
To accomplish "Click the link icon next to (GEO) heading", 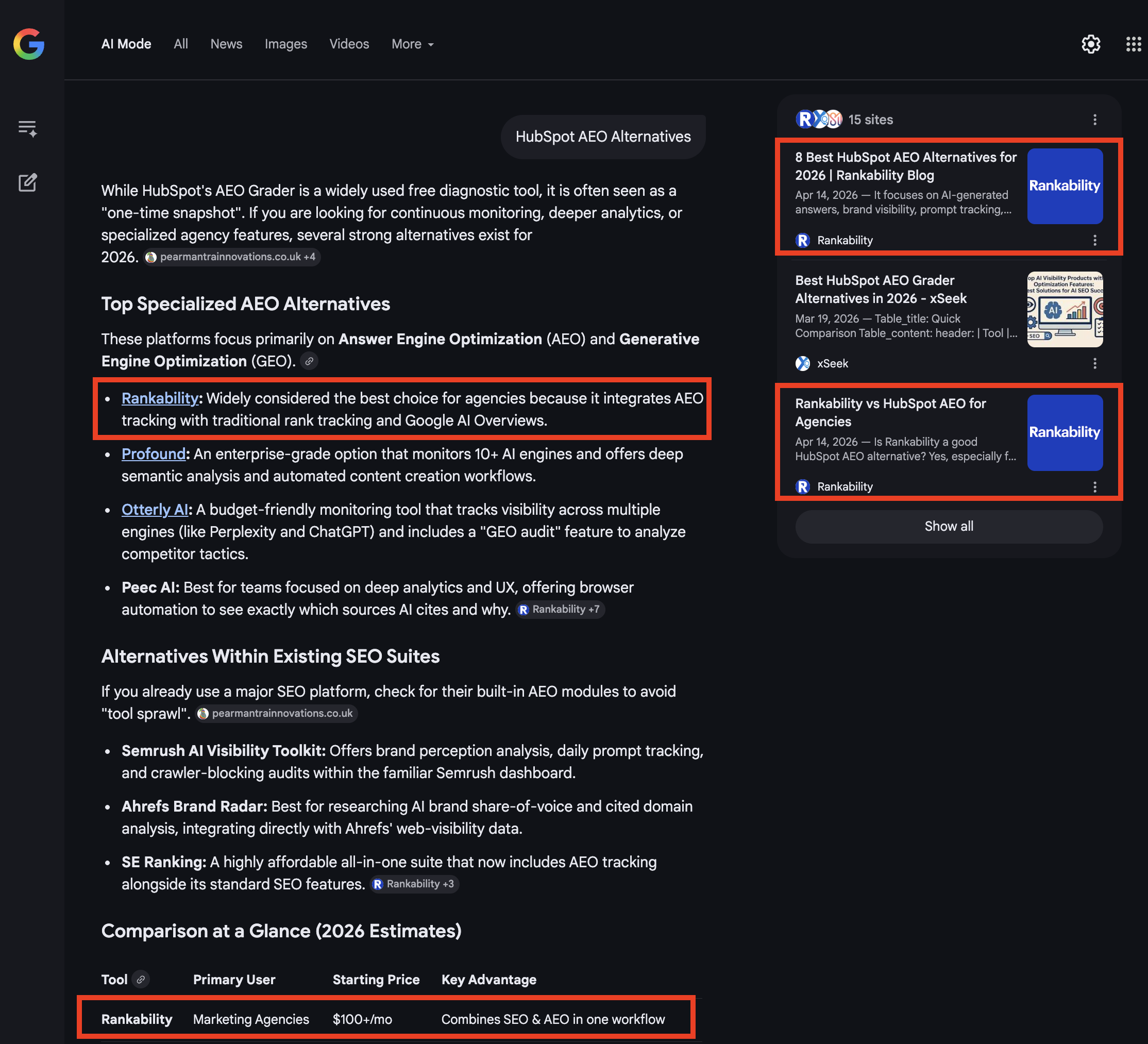I will 309,361.
